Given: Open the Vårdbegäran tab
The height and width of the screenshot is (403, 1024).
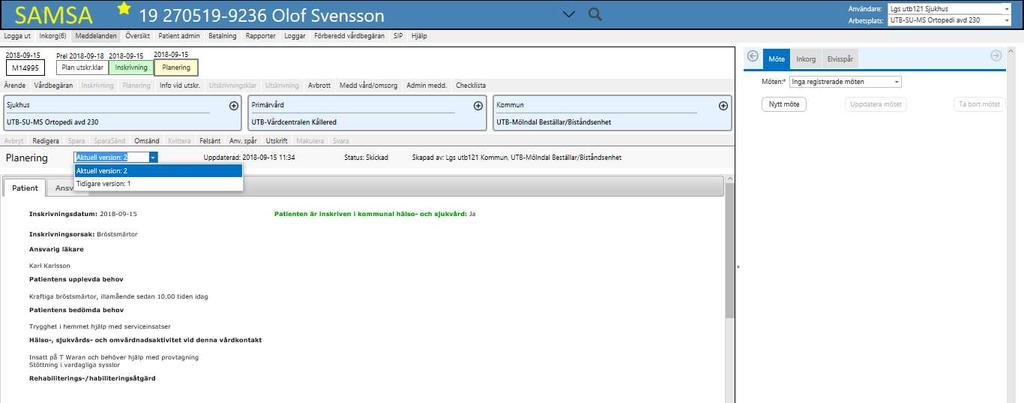Looking at the screenshot, I should pyautogui.click(x=54, y=86).
